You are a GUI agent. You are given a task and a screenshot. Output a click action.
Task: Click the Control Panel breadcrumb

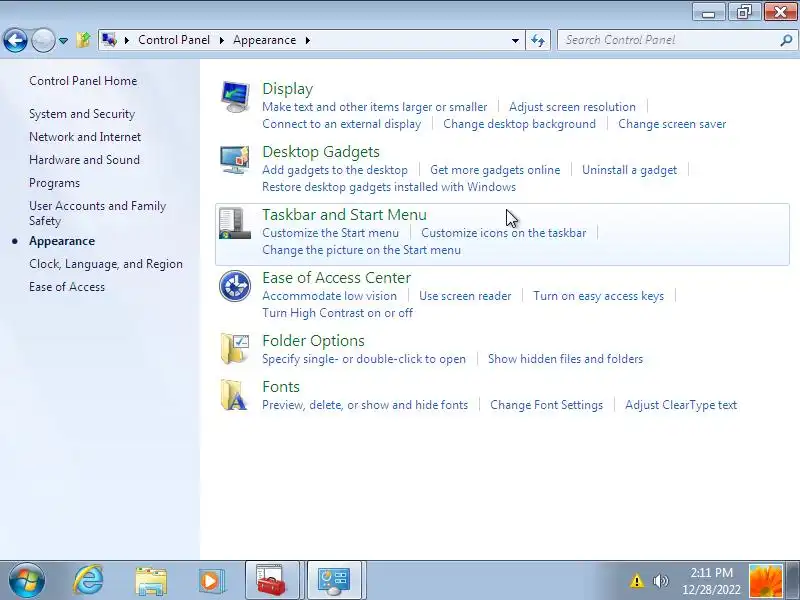174,40
